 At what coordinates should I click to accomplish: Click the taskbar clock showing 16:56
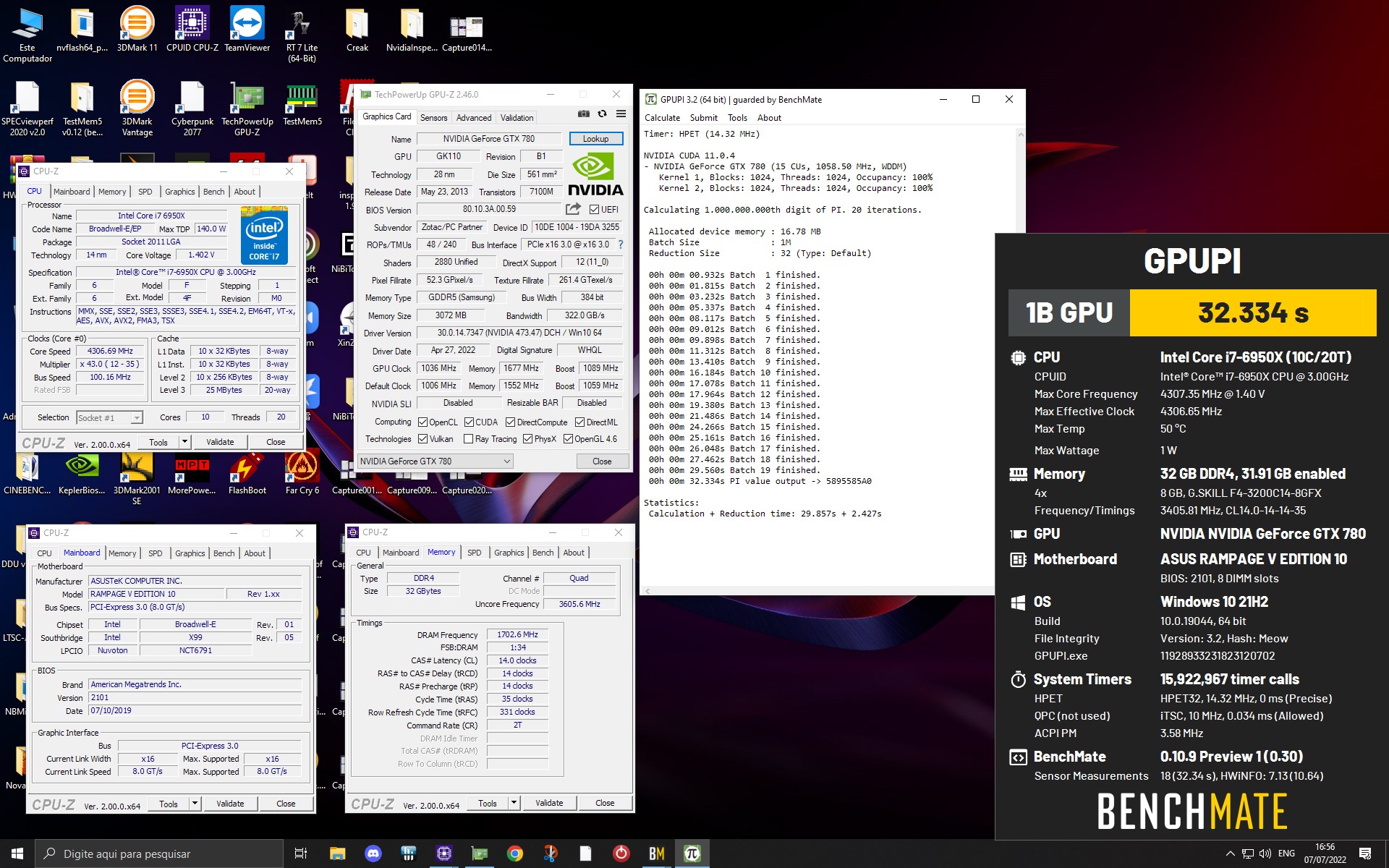click(x=1325, y=854)
